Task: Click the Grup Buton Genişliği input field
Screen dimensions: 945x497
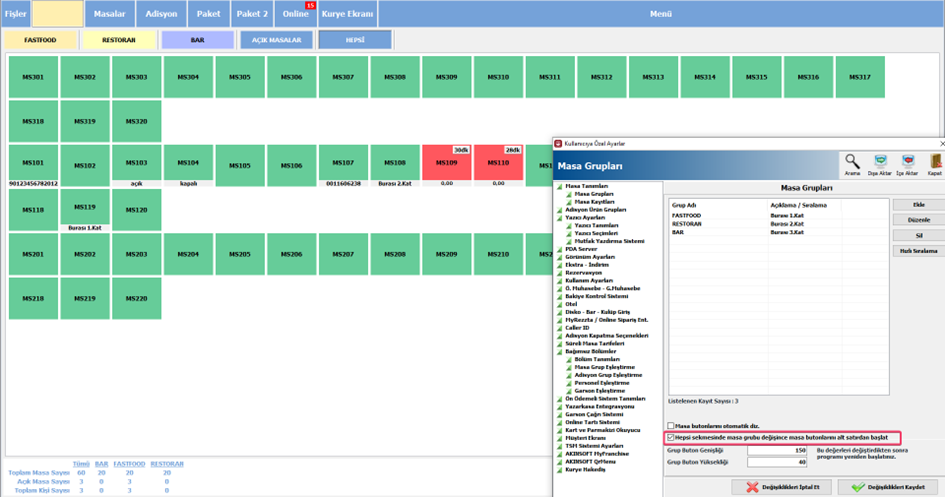Action: pos(777,451)
